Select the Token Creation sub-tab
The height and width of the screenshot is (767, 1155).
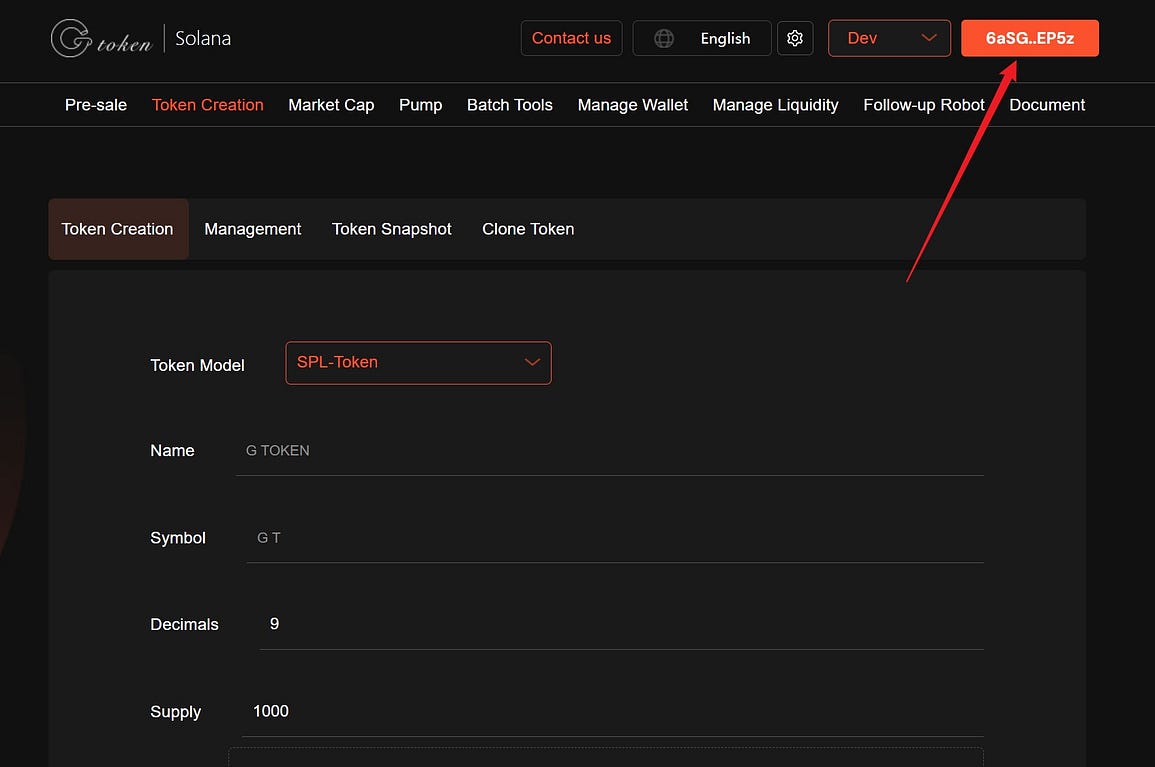[x=118, y=229]
